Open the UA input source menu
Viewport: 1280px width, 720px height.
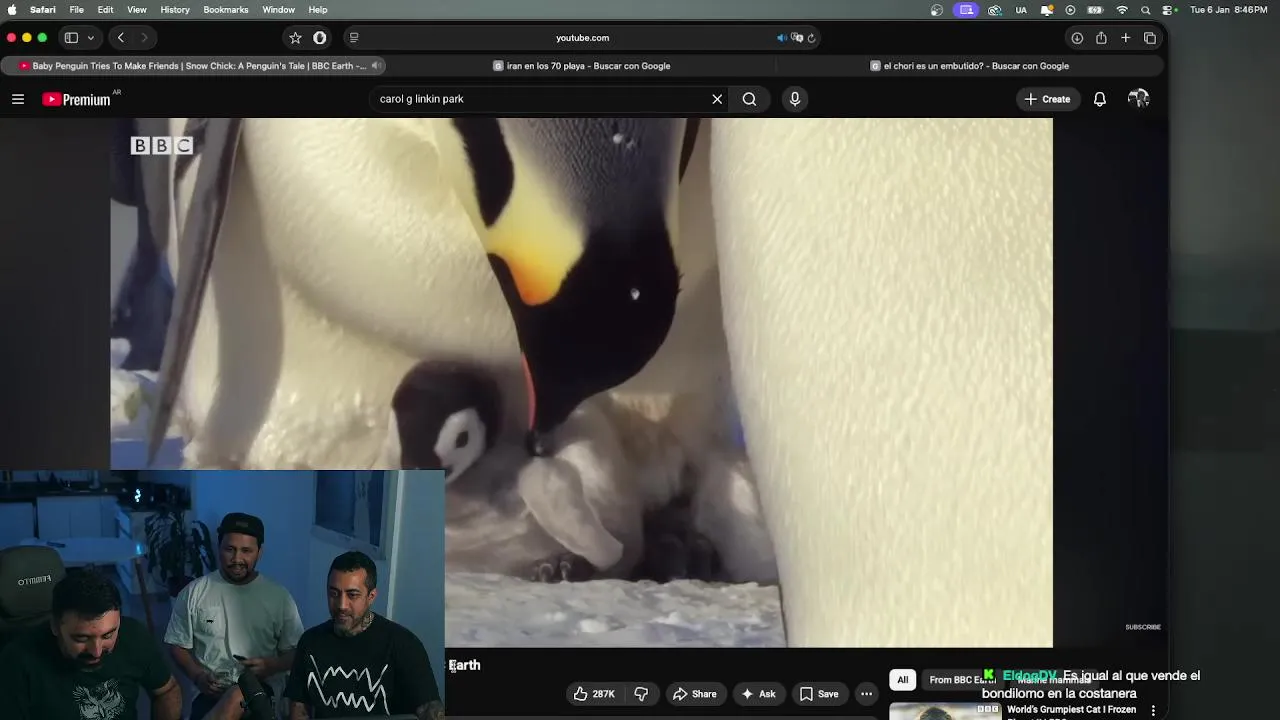pyautogui.click(x=1021, y=10)
